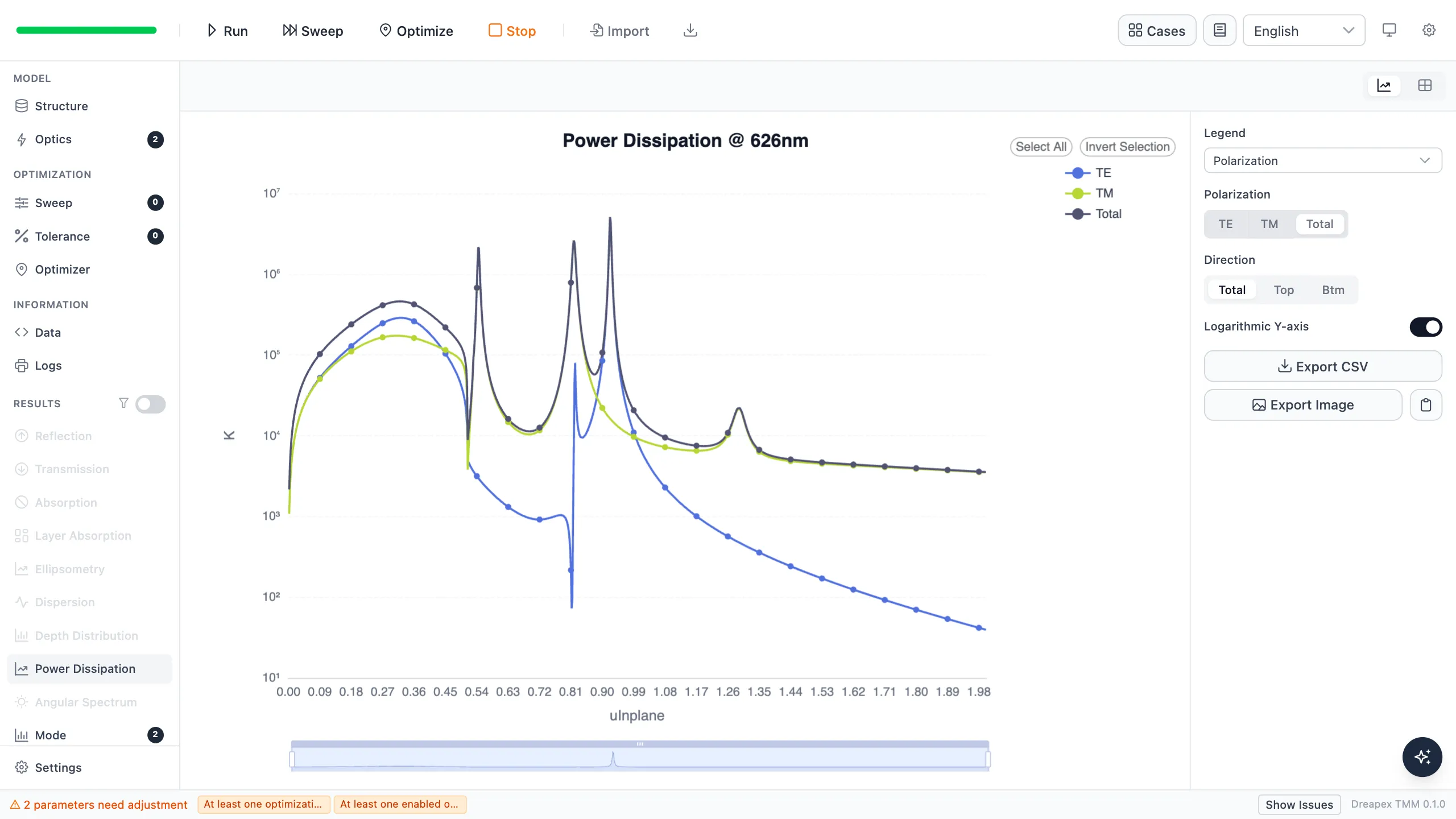Click Show Issues button
The width and height of the screenshot is (1456, 819).
point(1299,805)
